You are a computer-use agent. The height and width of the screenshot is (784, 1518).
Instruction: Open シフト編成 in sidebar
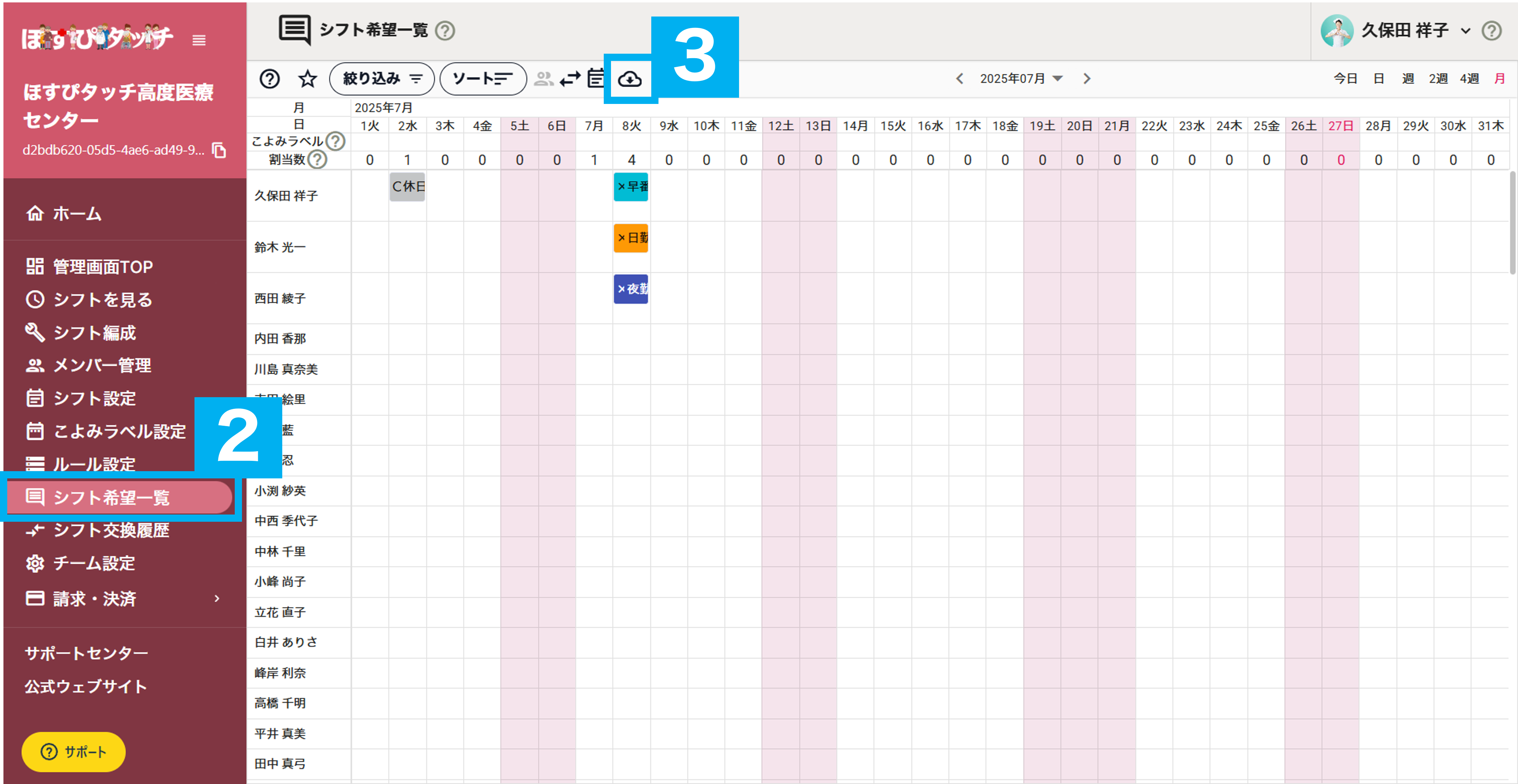pos(94,333)
